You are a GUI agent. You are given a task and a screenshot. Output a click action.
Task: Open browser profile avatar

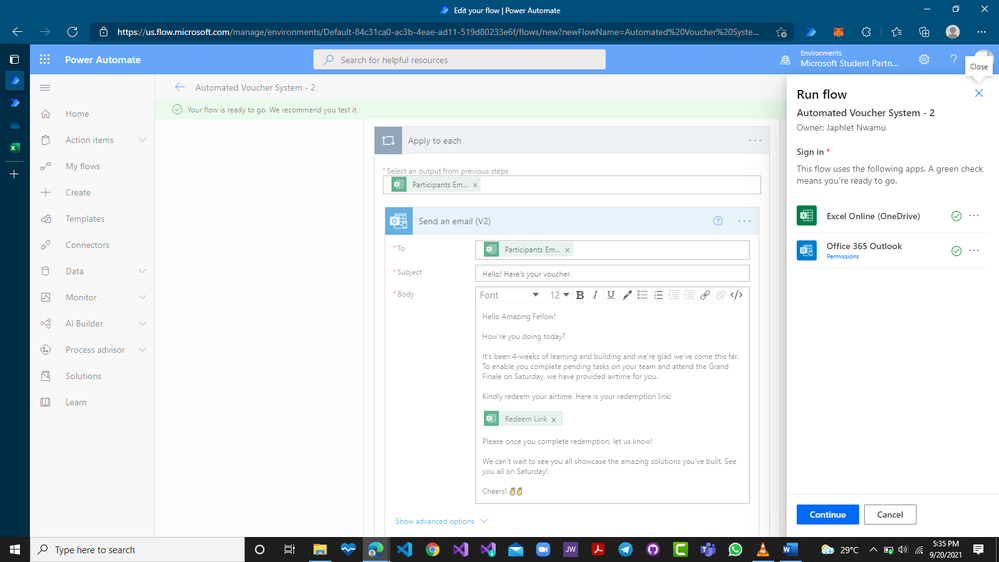coord(952,32)
